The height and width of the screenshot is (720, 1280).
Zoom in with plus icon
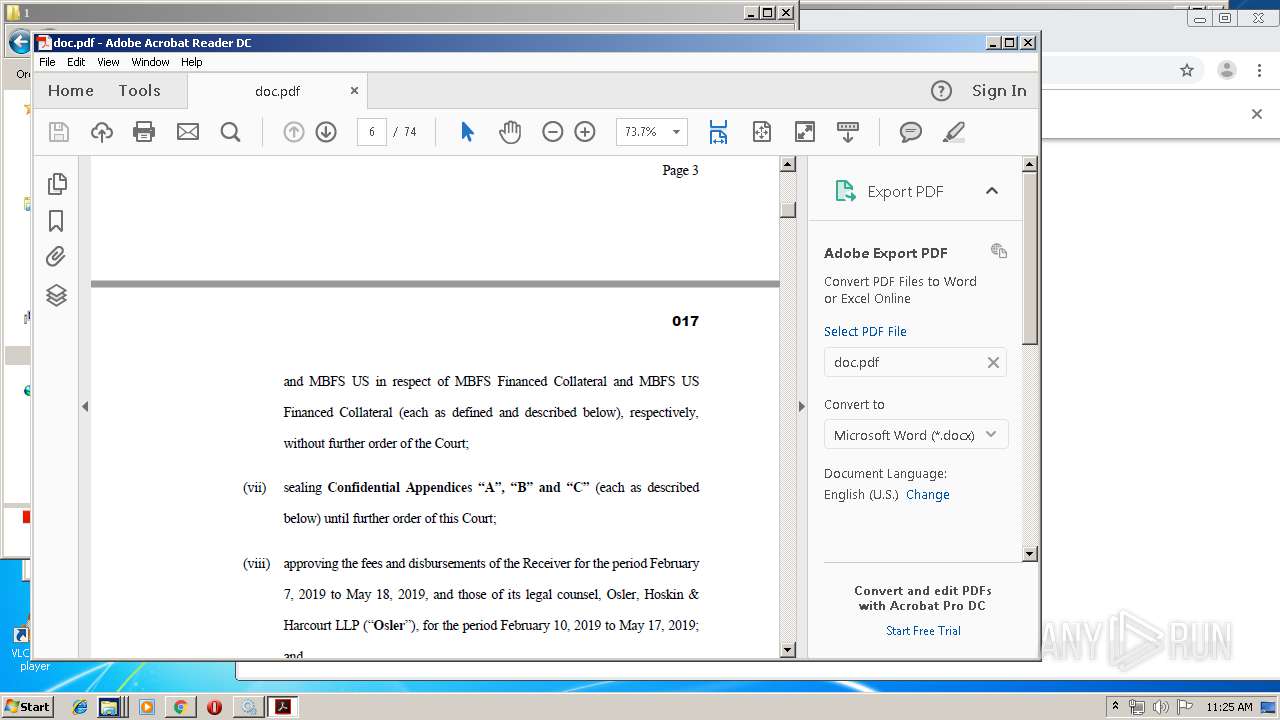tap(585, 132)
